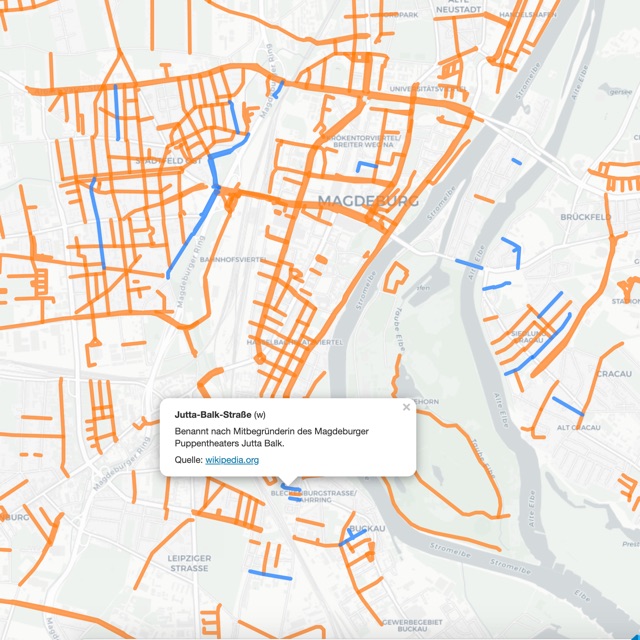Click the HASSELBACHPLATZVIERTEL label
This screenshot has width=640, height=640.
tap(295, 342)
